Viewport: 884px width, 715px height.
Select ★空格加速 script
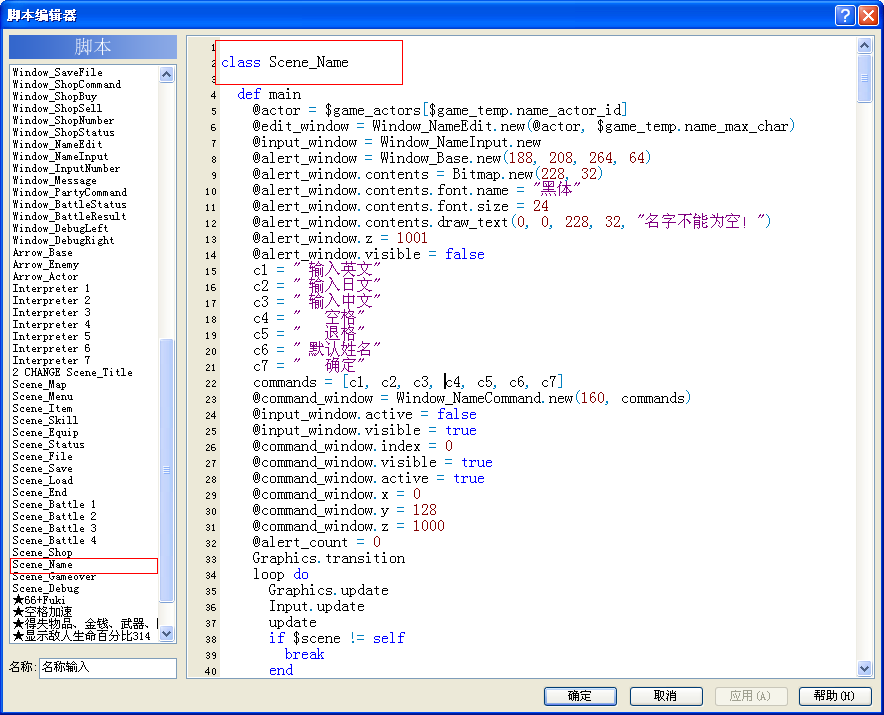[42, 612]
